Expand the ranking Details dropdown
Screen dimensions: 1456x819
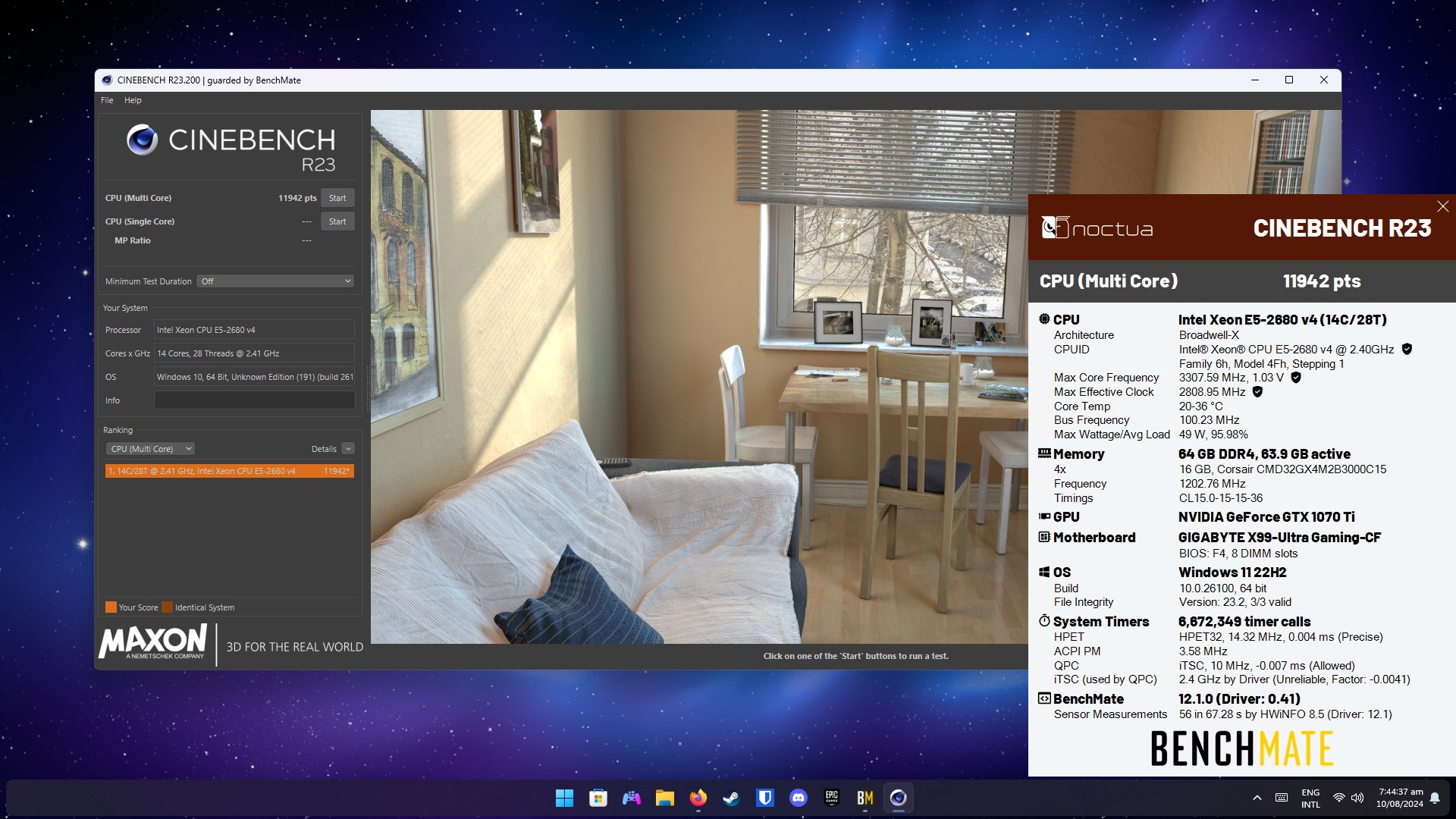(348, 449)
